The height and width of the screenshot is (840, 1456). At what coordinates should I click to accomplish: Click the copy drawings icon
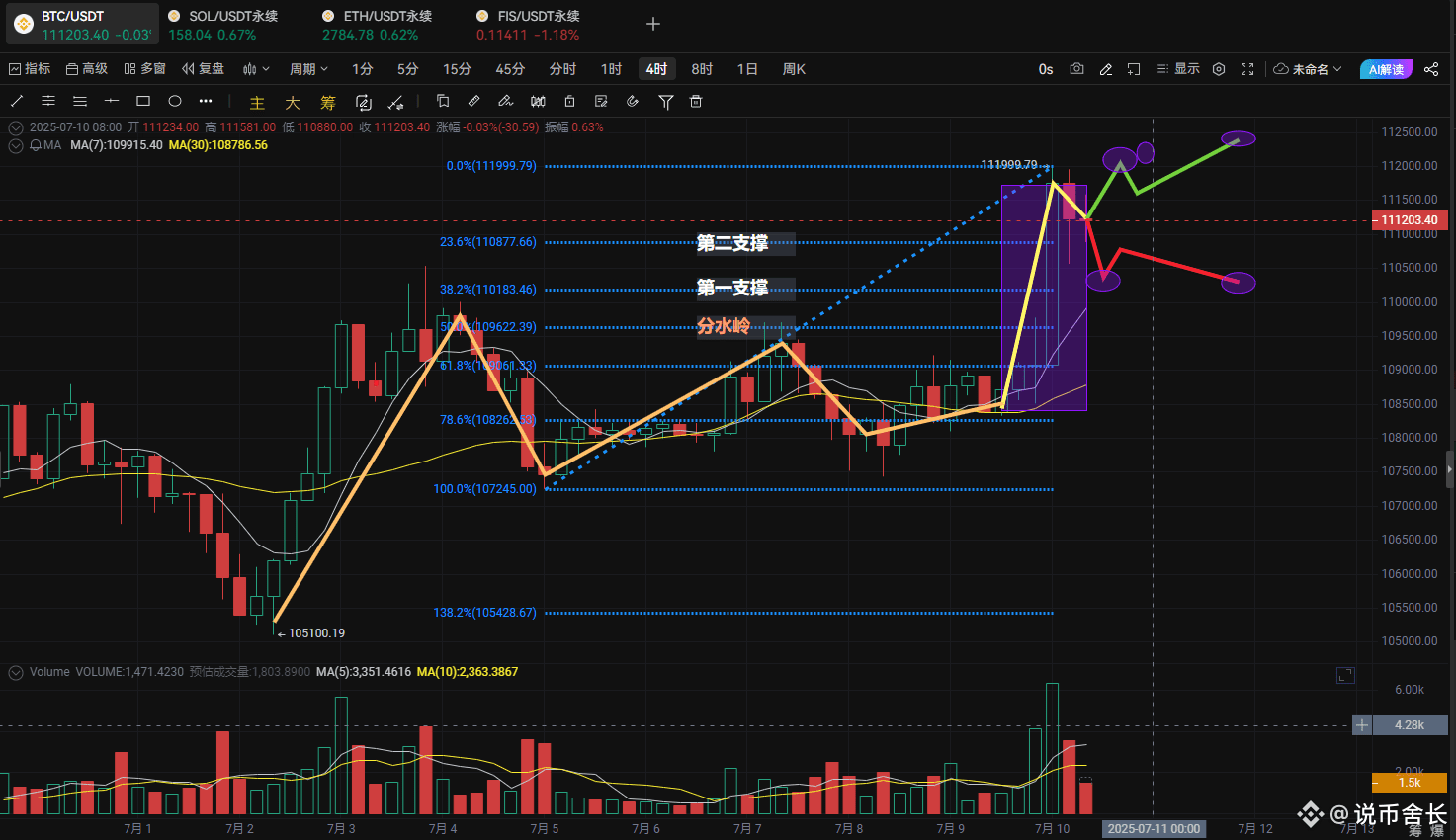coord(443,101)
